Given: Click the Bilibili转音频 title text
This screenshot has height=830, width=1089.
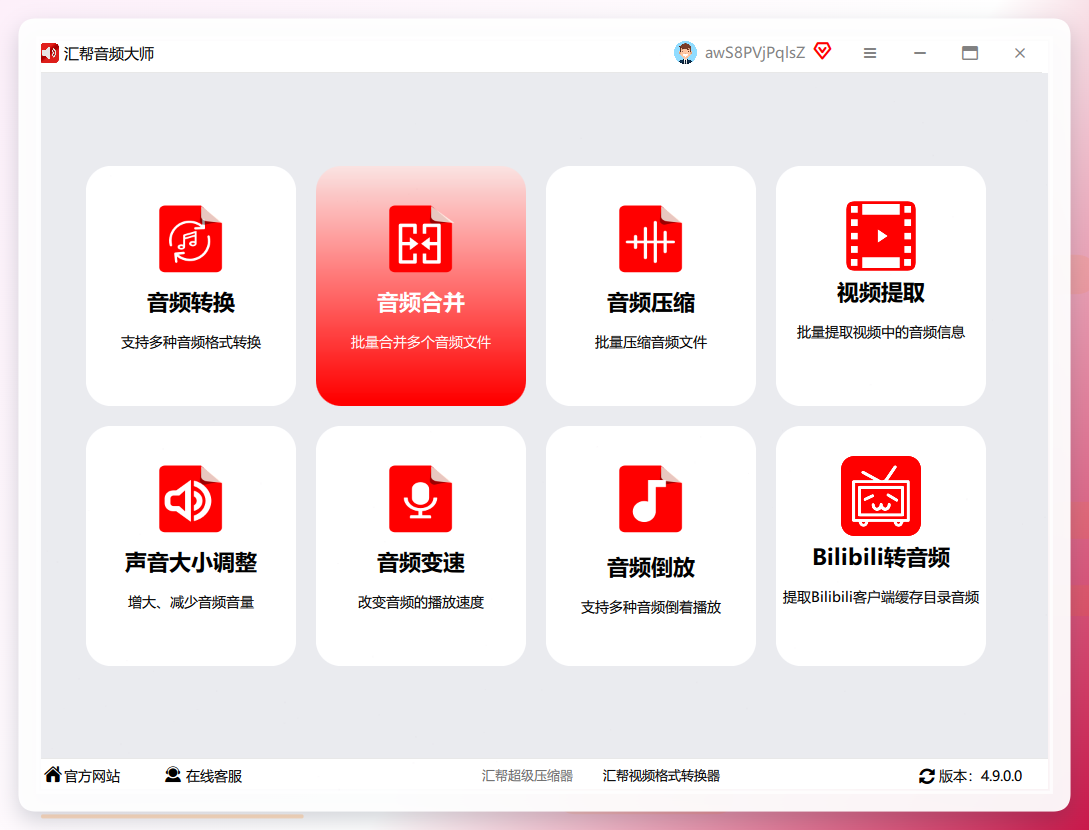Looking at the screenshot, I should tap(881, 558).
